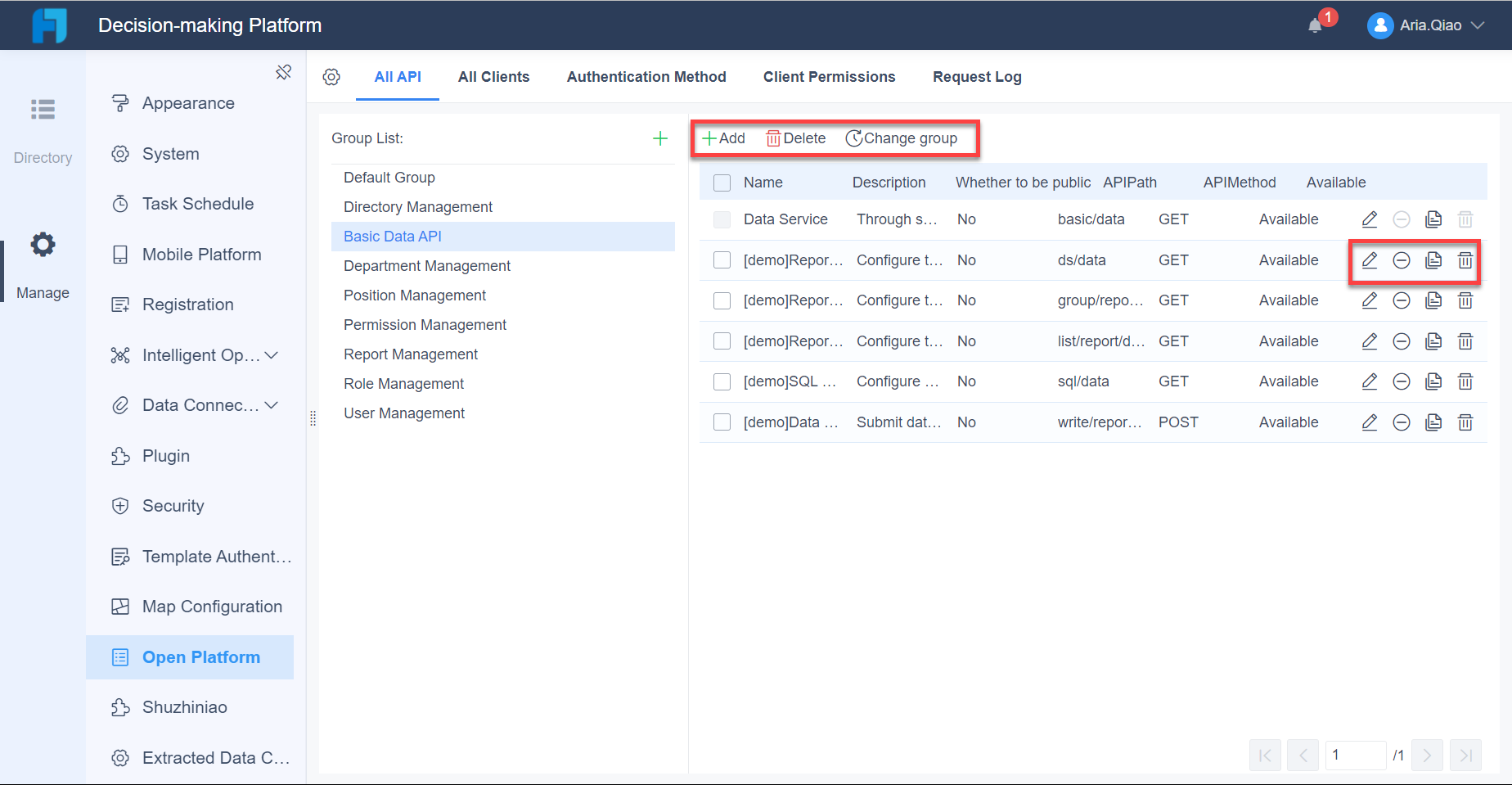1512x785 pixels.
Task: Click the panel splitter handle
Action: (x=313, y=418)
